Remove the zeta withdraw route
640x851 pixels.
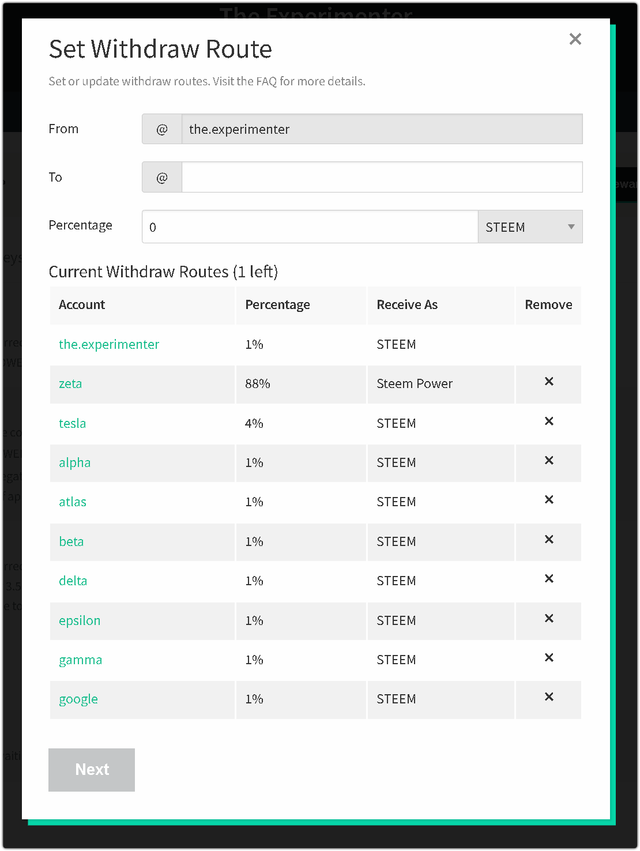click(548, 382)
